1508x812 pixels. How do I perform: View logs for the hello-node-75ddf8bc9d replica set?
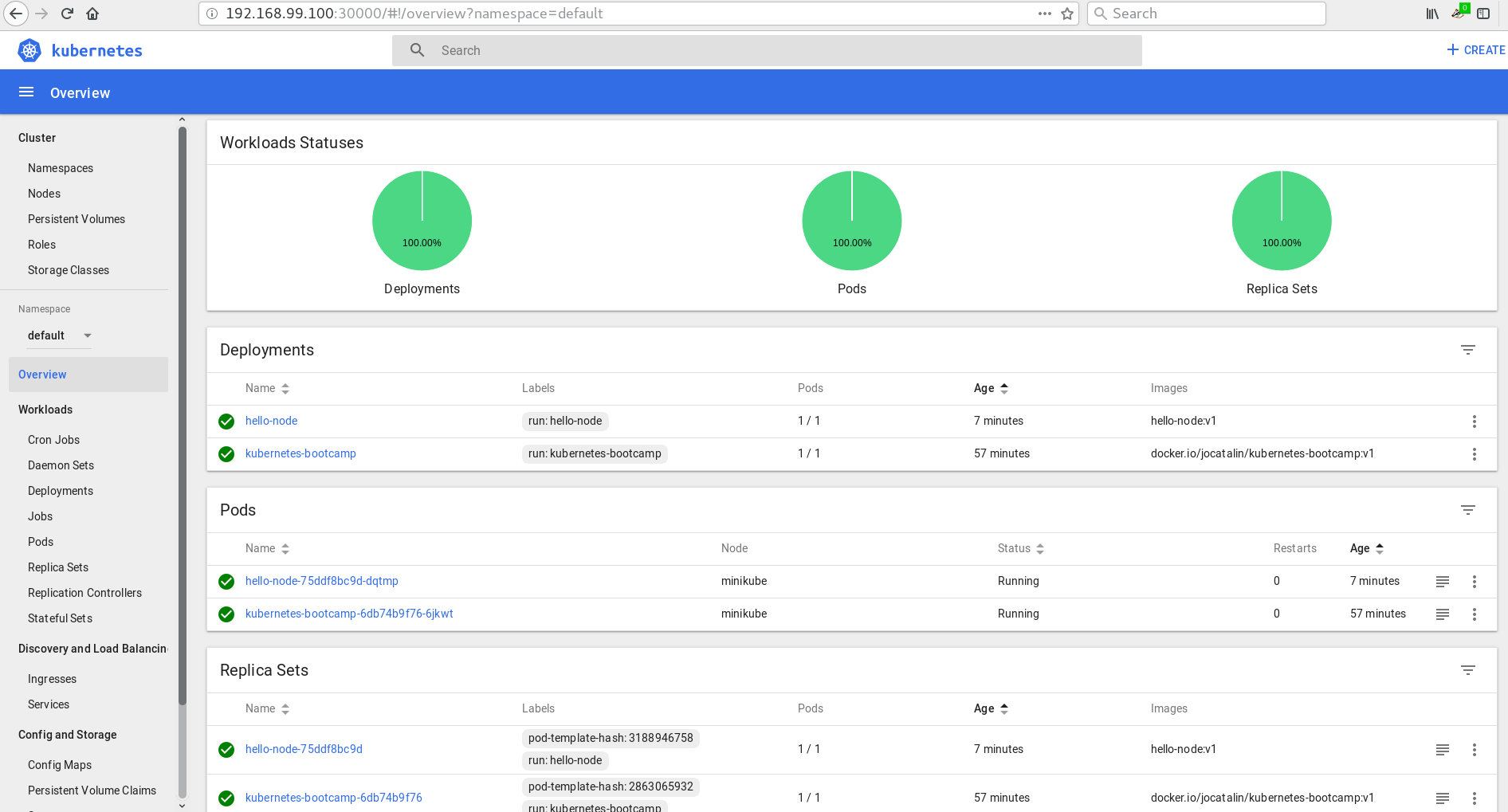pyautogui.click(x=1442, y=750)
